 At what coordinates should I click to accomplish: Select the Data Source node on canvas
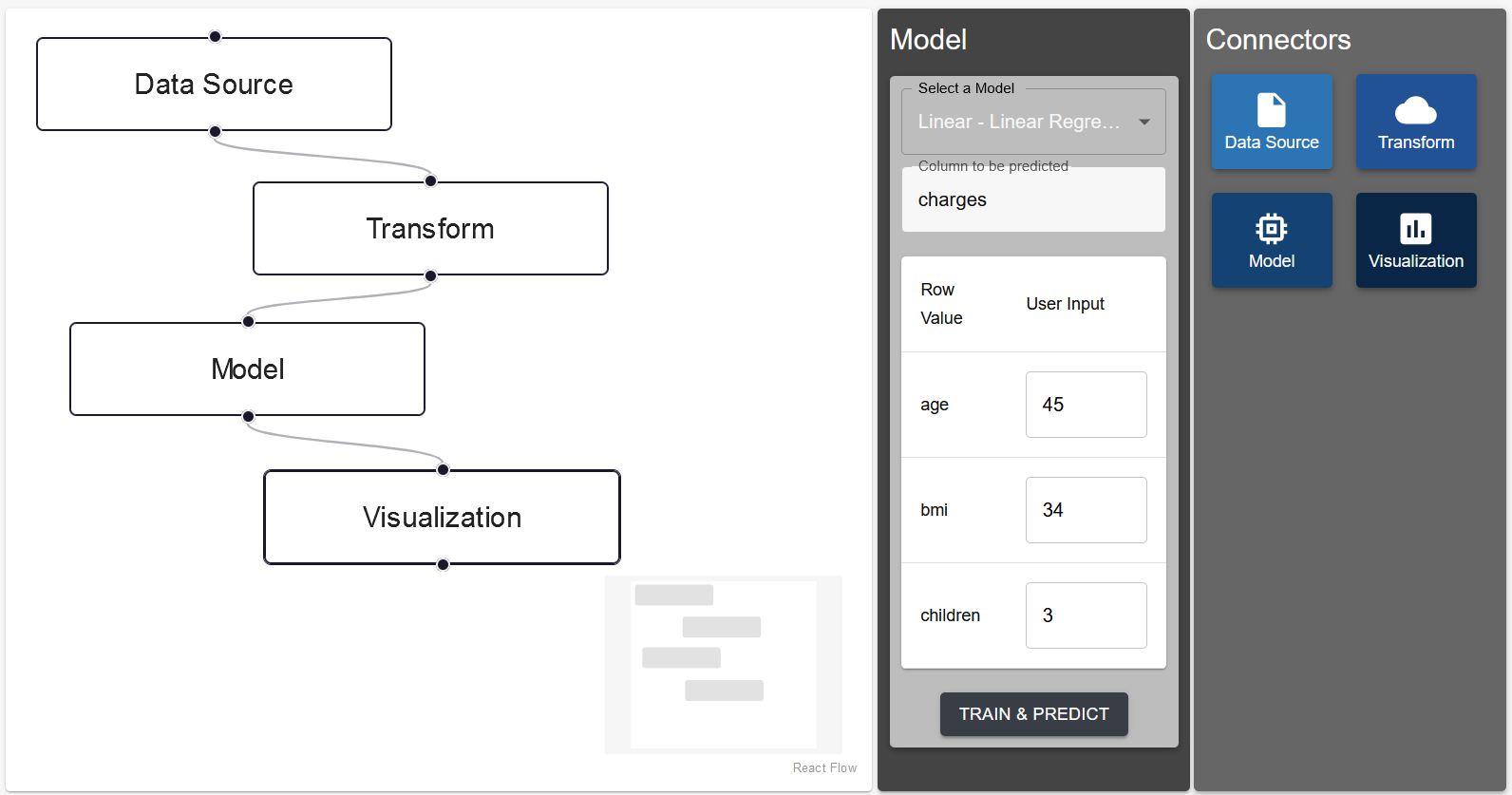214,85
